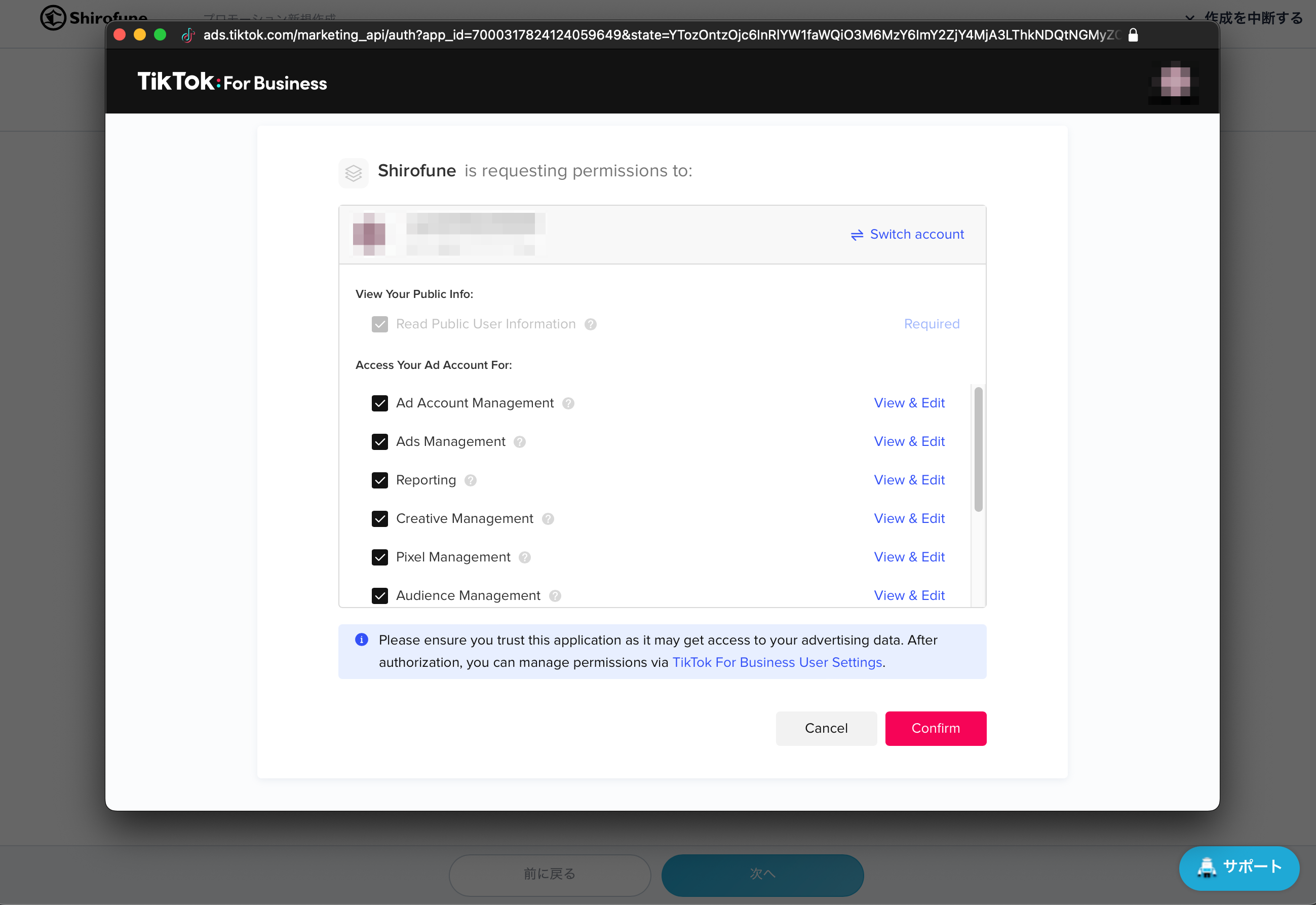This screenshot has height=905, width=1316.
Task: Click help icon beside Ads Management
Action: tap(520, 442)
